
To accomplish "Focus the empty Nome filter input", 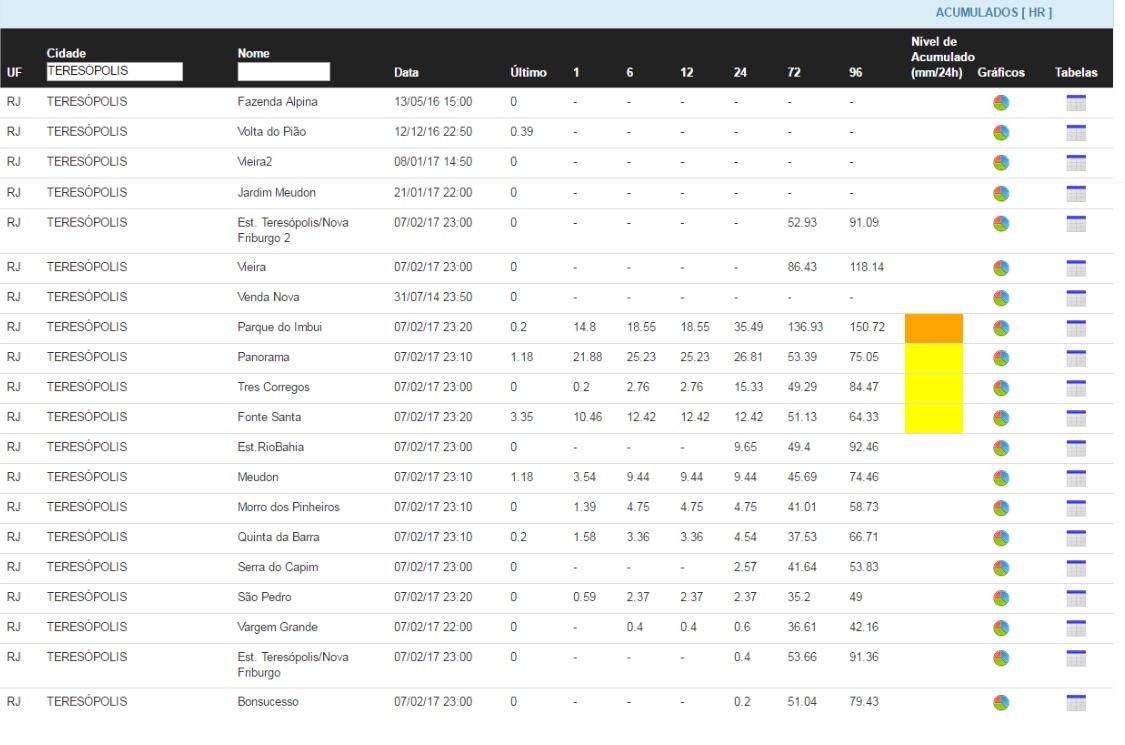I will [283, 72].
